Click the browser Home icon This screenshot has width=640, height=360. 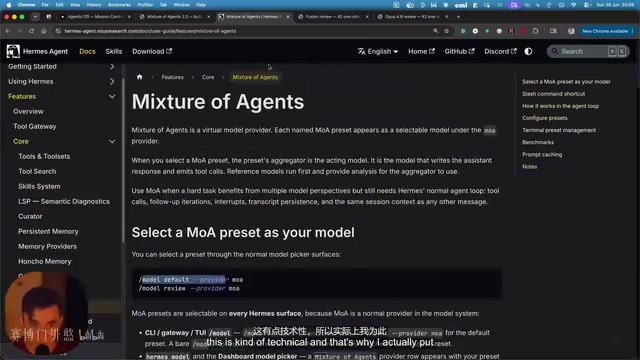tap(44, 31)
